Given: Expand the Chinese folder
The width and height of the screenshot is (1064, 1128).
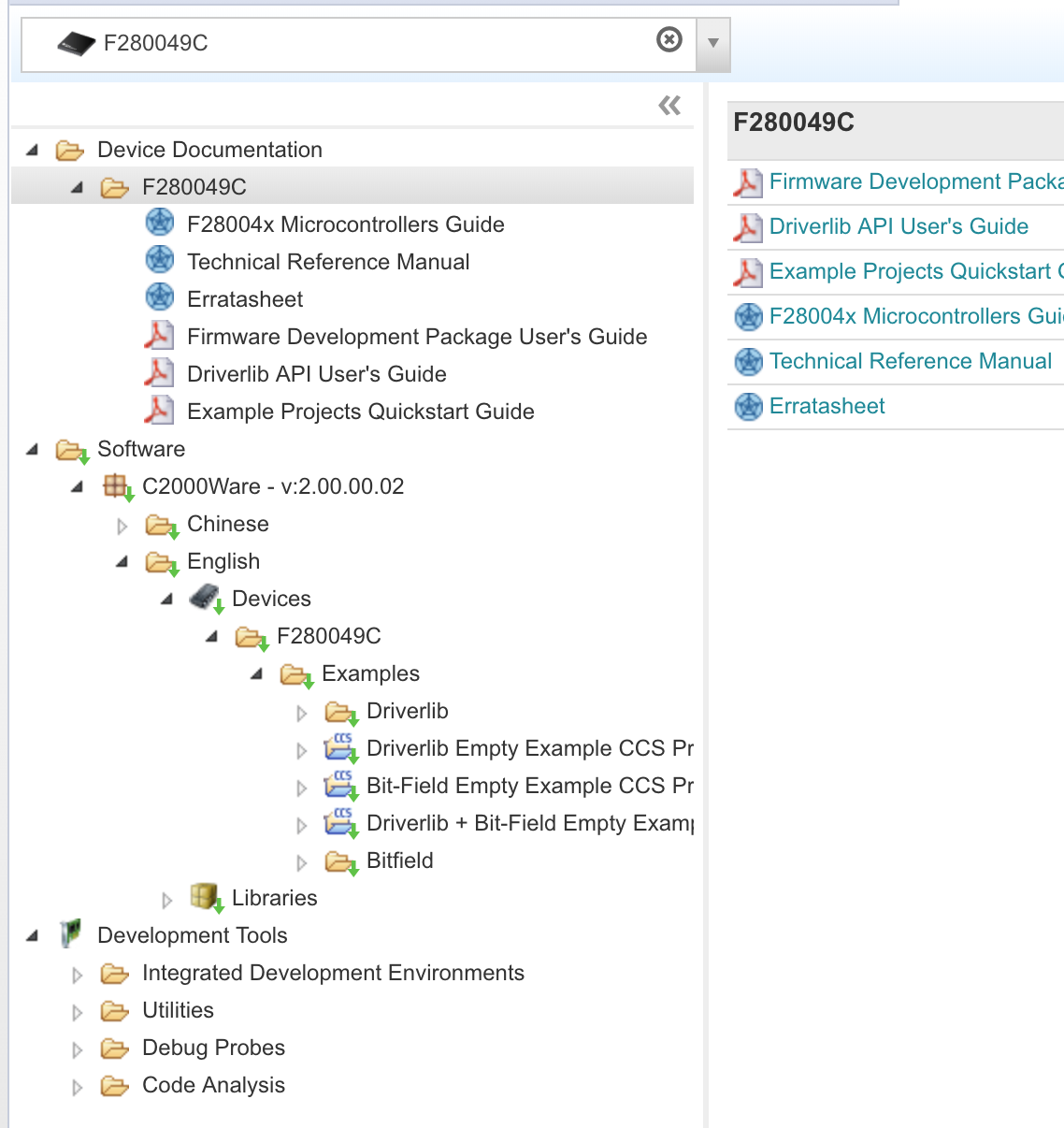Looking at the screenshot, I should click(x=122, y=526).
